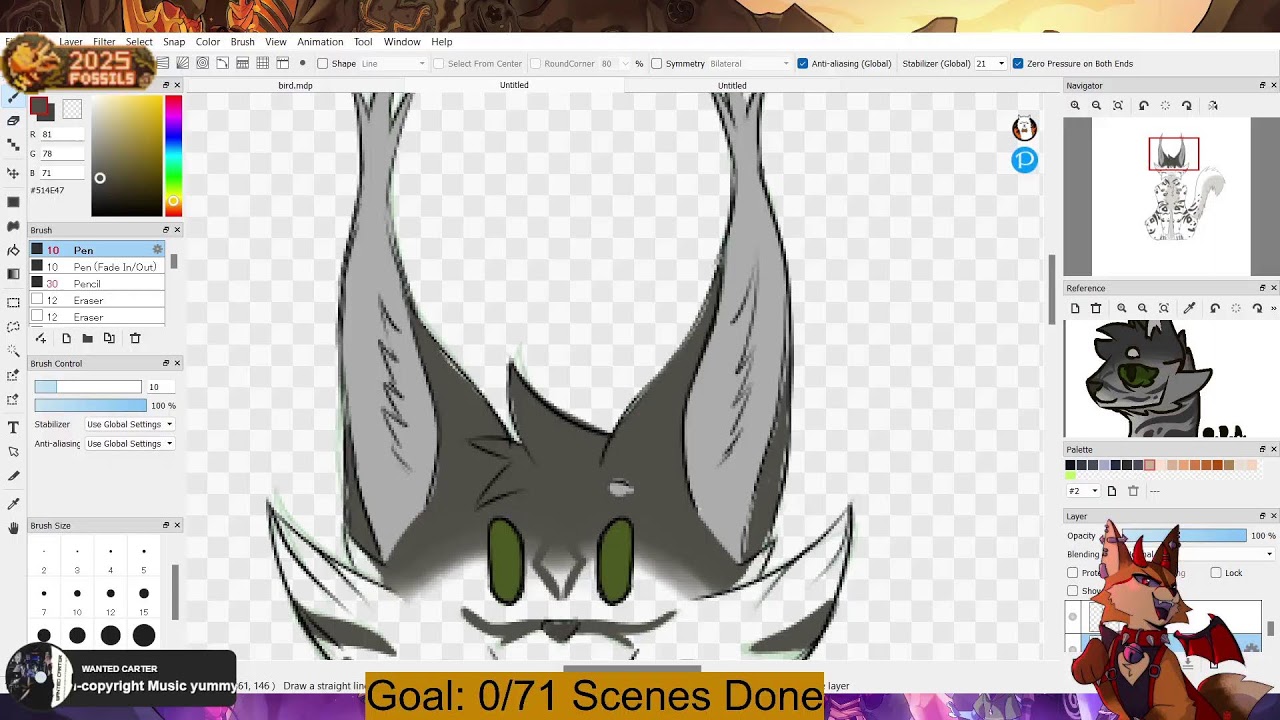This screenshot has width=1280, height=720.
Task: Delete the selected brush with trash icon
Action: click(135, 338)
